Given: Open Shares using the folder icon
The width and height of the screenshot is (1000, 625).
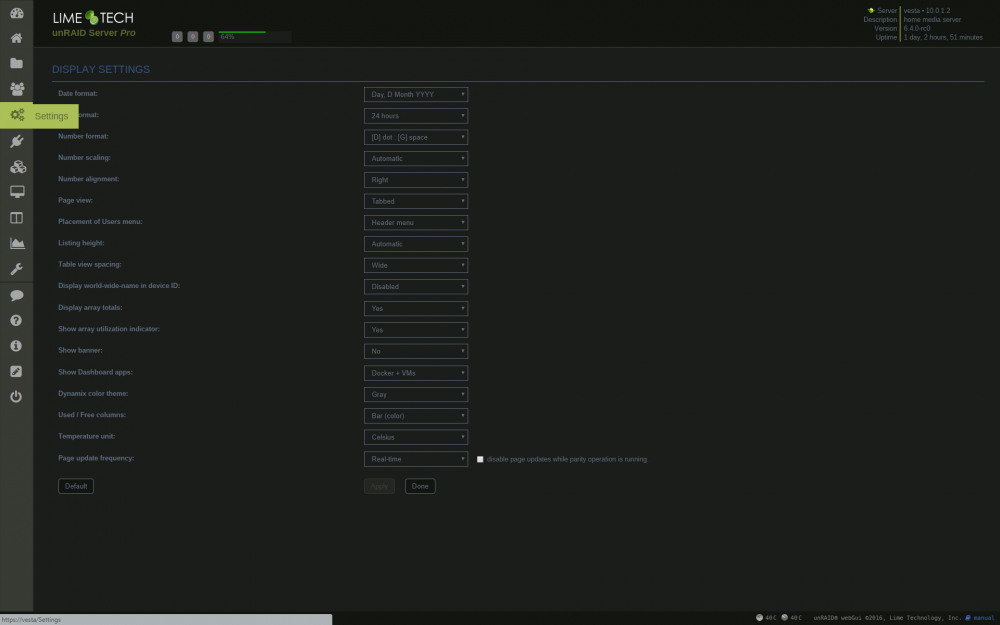Looking at the screenshot, I should (x=17, y=63).
